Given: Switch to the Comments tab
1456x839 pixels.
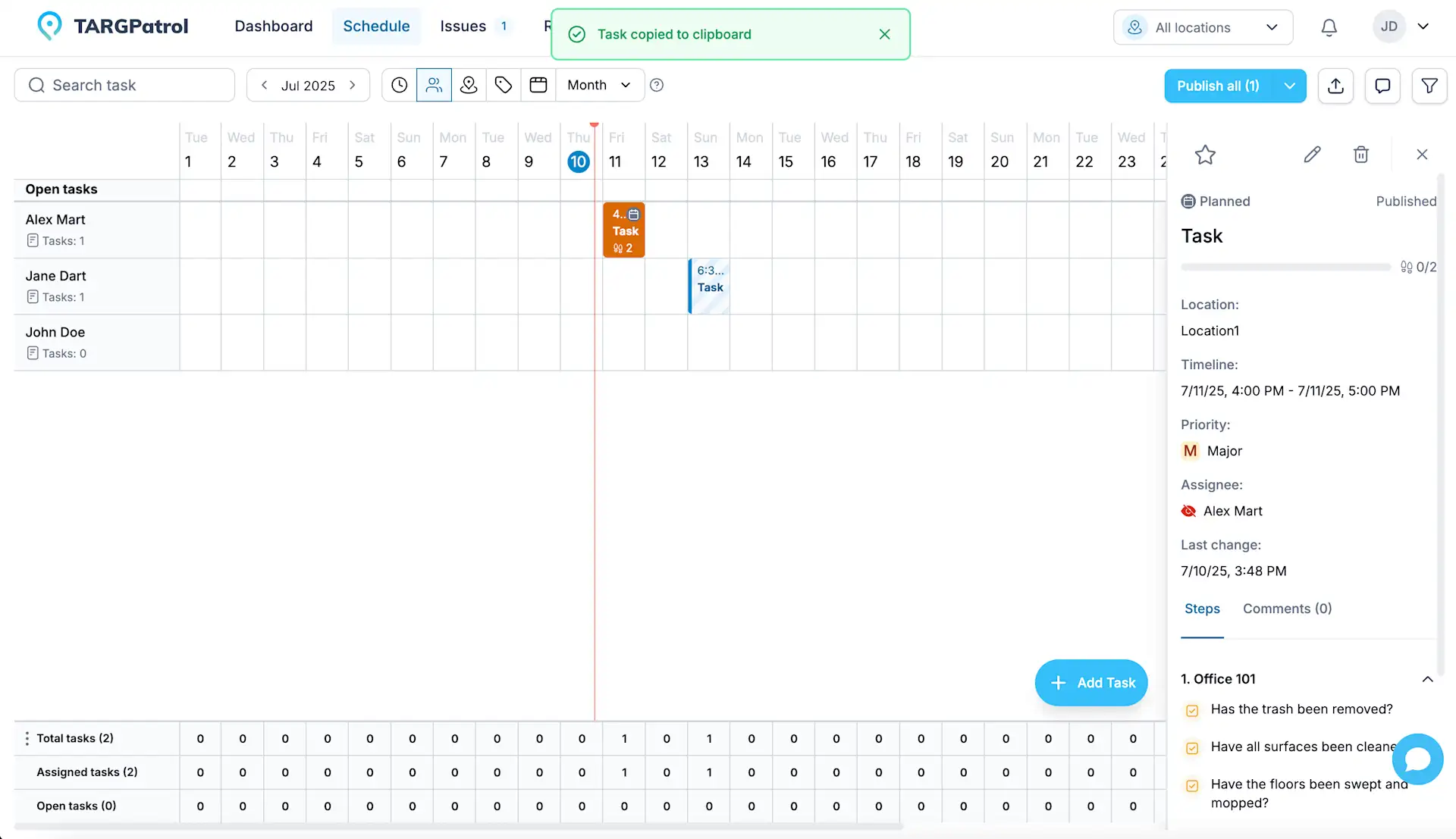Looking at the screenshot, I should (x=1287, y=609).
